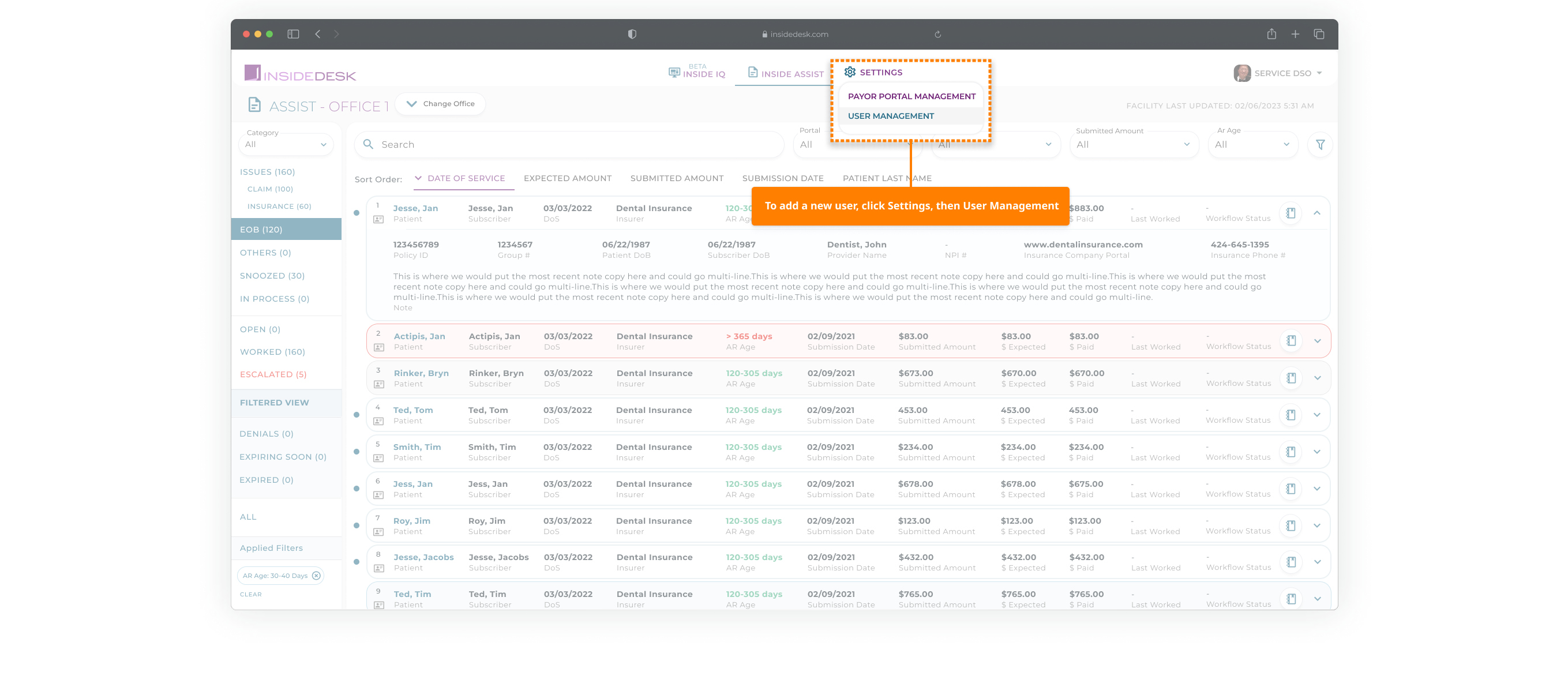Select Payor Portal Management menu item
Screen dimensions: 1568x691
pyautogui.click(x=911, y=97)
